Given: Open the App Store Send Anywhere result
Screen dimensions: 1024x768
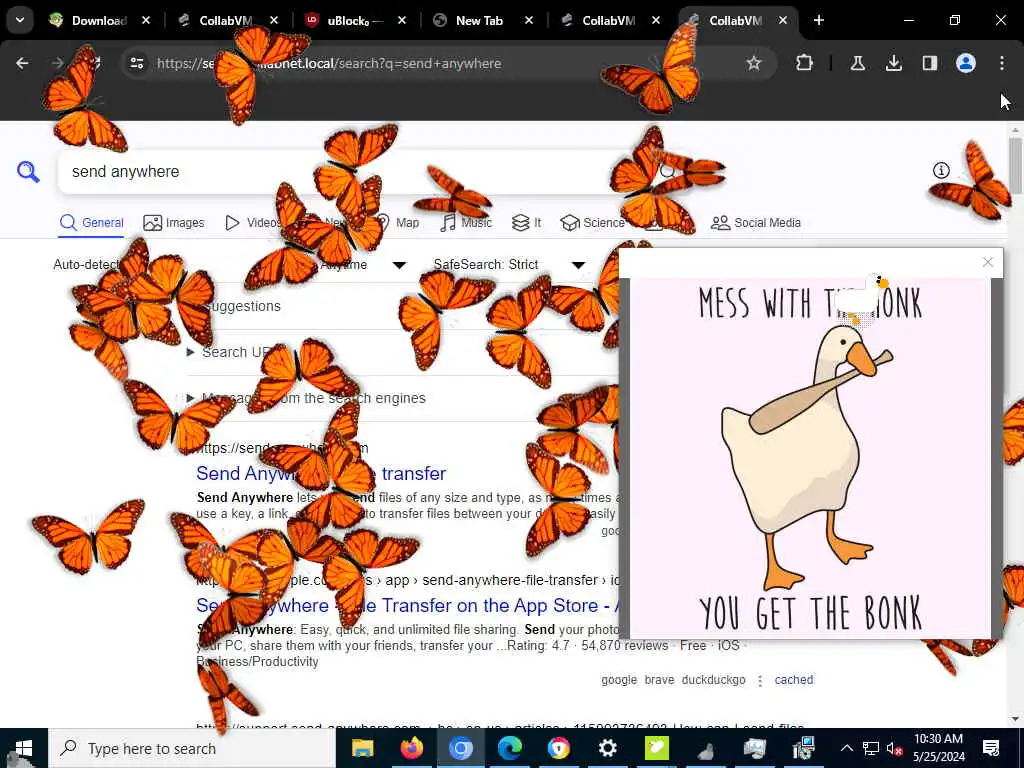Looking at the screenshot, I should coord(407,605).
